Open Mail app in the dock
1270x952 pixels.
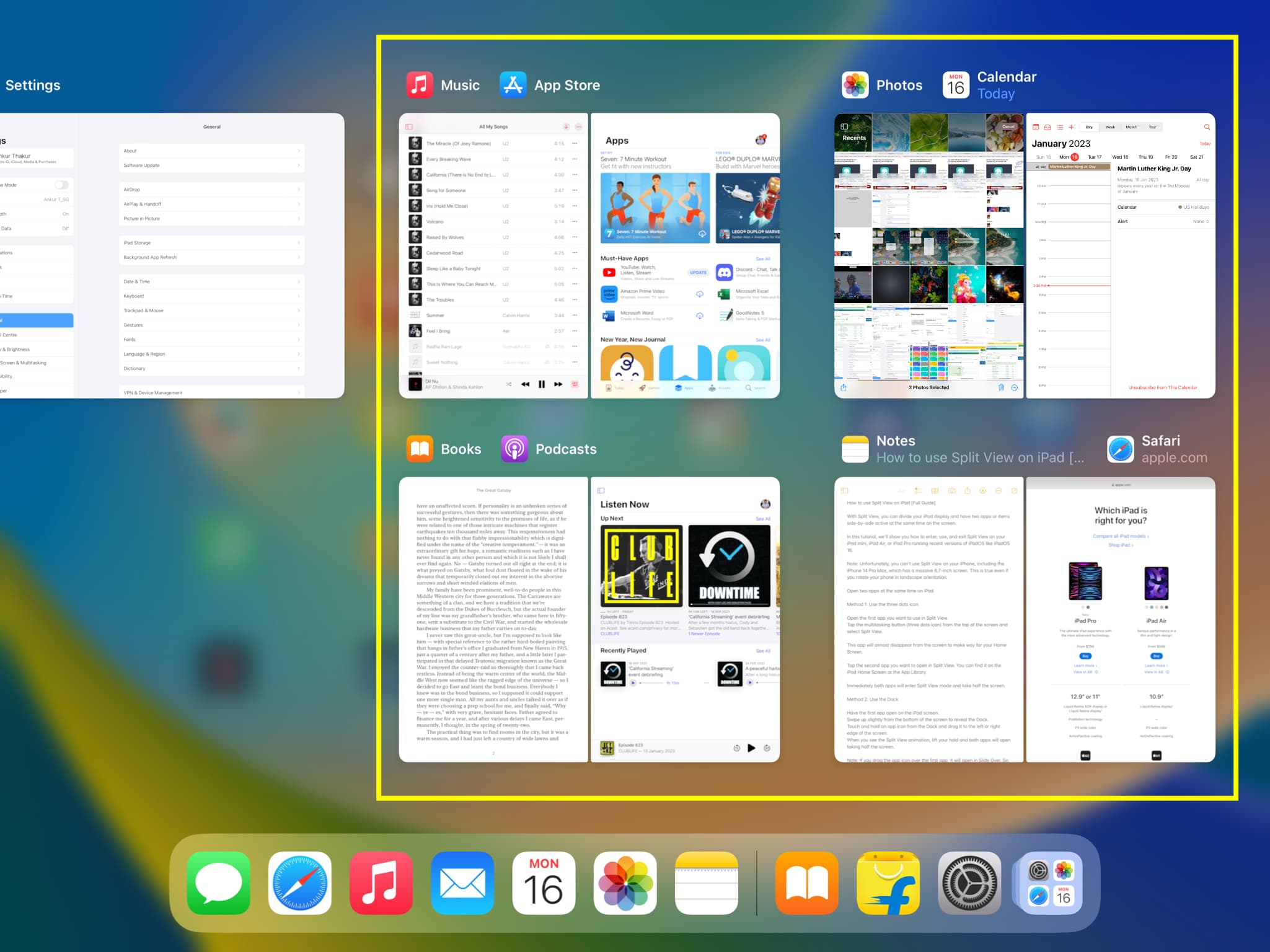(x=462, y=883)
